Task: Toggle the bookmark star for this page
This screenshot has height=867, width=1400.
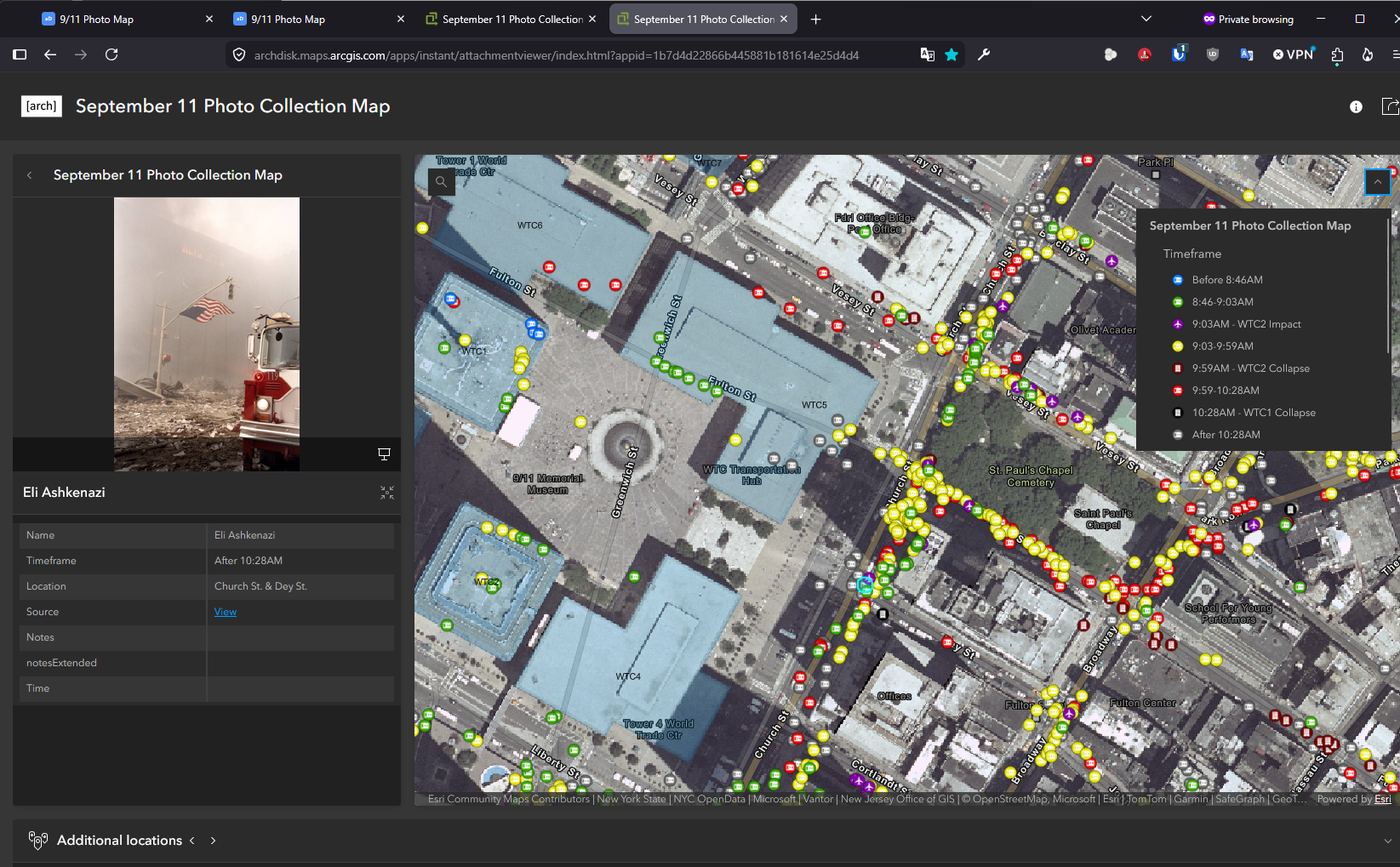Action: coord(951,54)
